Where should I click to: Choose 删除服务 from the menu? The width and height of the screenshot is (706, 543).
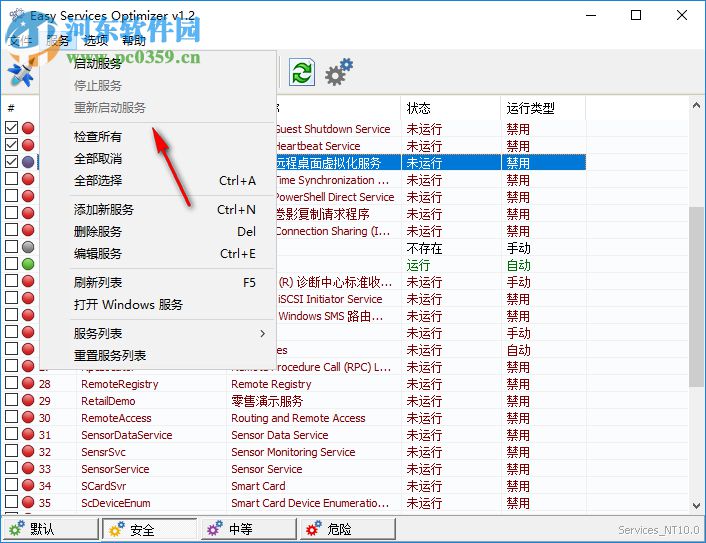pos(158,231)
